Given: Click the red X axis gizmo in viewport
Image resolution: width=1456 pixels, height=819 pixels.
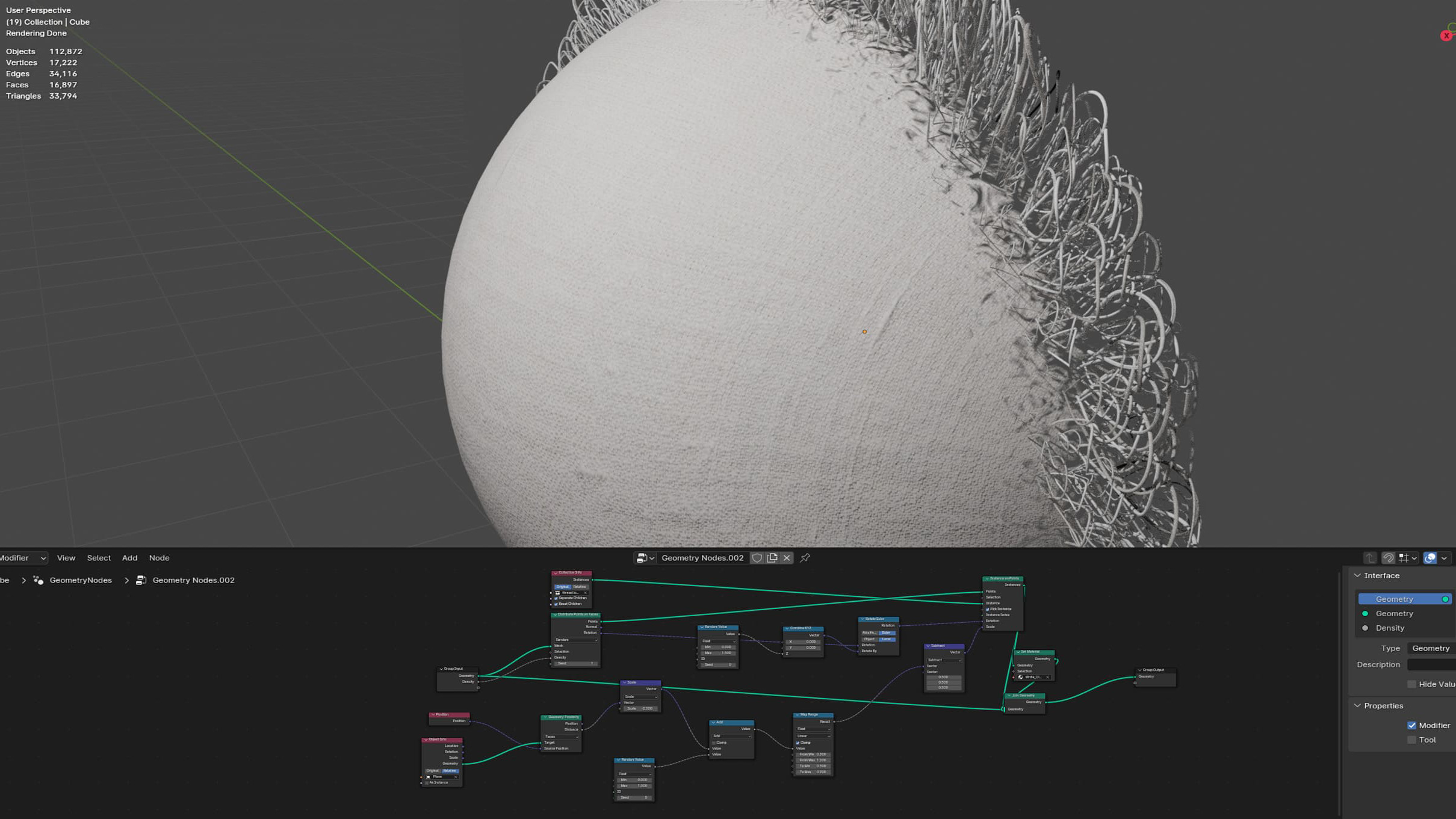Looking at the screenshot, I should [x=1446, y=36].
